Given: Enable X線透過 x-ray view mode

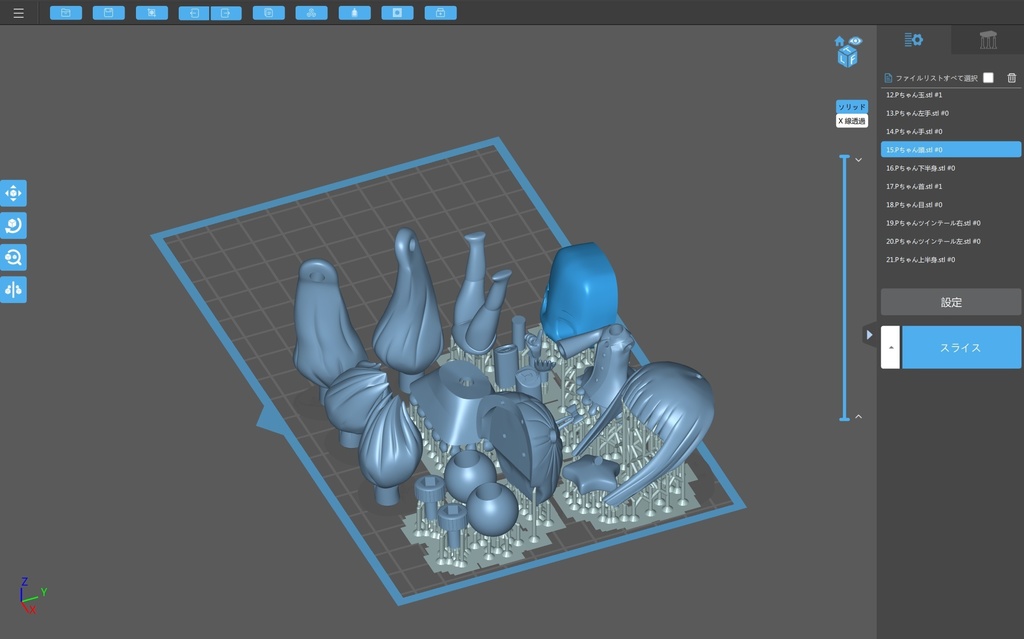Looking at the screenshot, I should click(x=852, y=121).
